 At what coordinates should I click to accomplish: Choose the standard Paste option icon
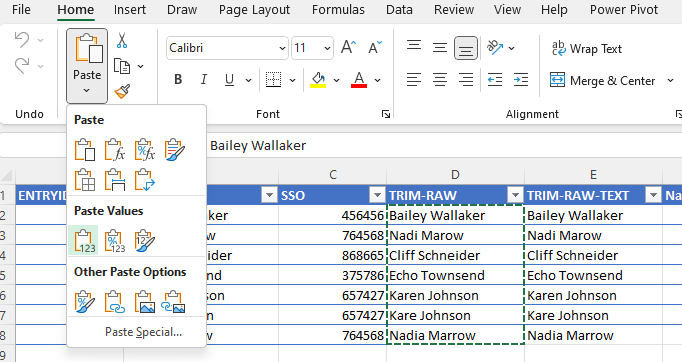[84, 150]
